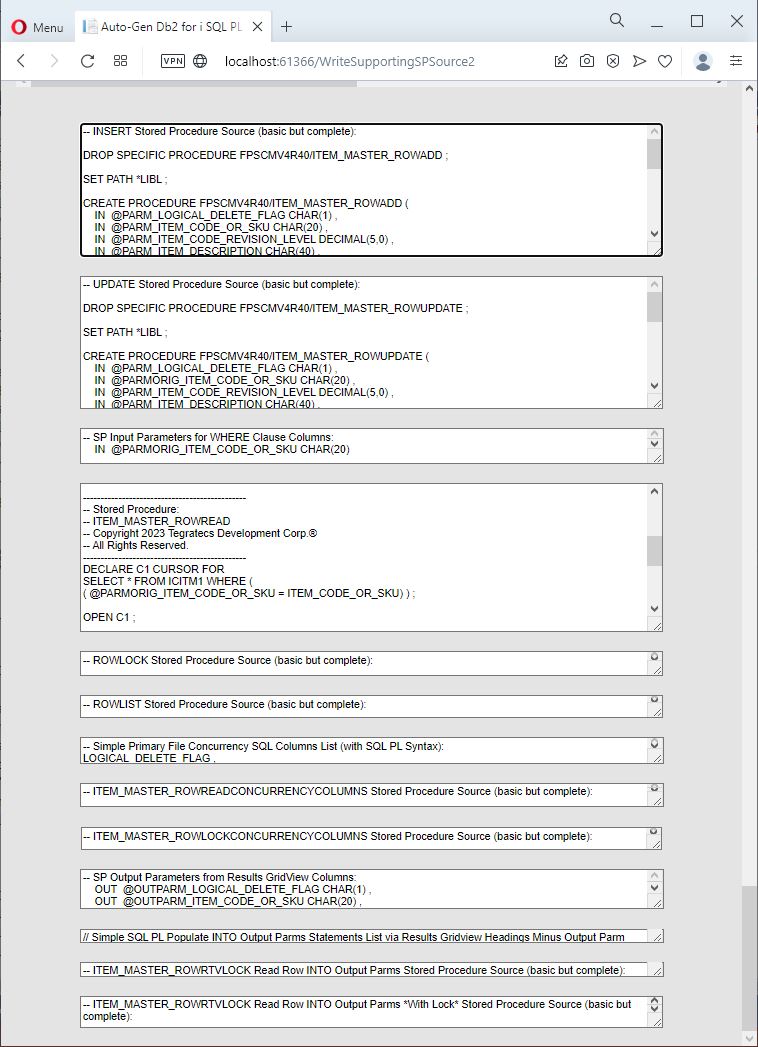
Task: Click the ITEM_MASTER_ROWLOCKCONCURRENCYCOLUMNS source textarea
Action: pos(371,838)
